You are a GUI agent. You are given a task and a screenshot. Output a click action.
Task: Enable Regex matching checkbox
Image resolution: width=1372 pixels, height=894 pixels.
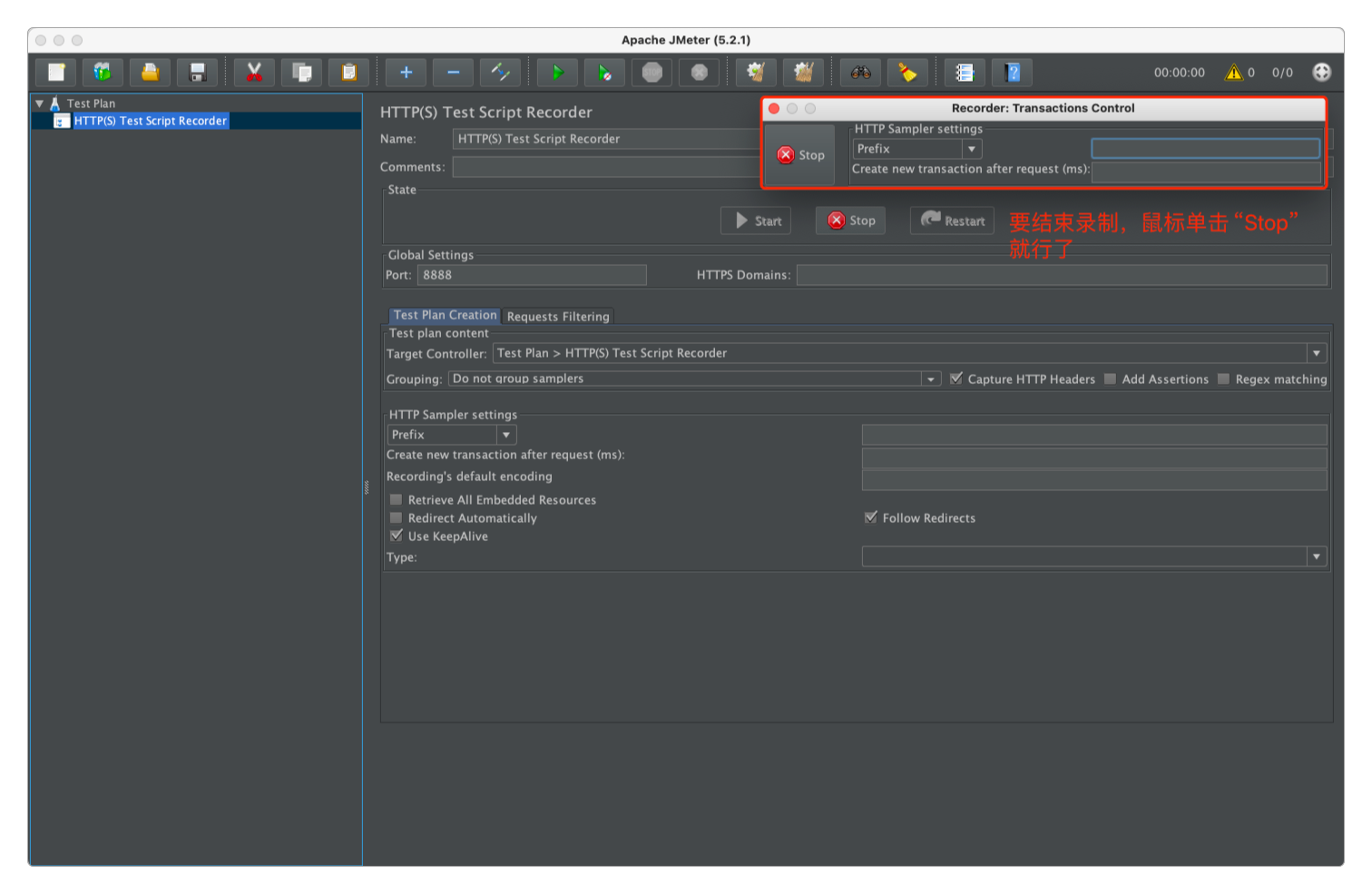click(1223, 378)
